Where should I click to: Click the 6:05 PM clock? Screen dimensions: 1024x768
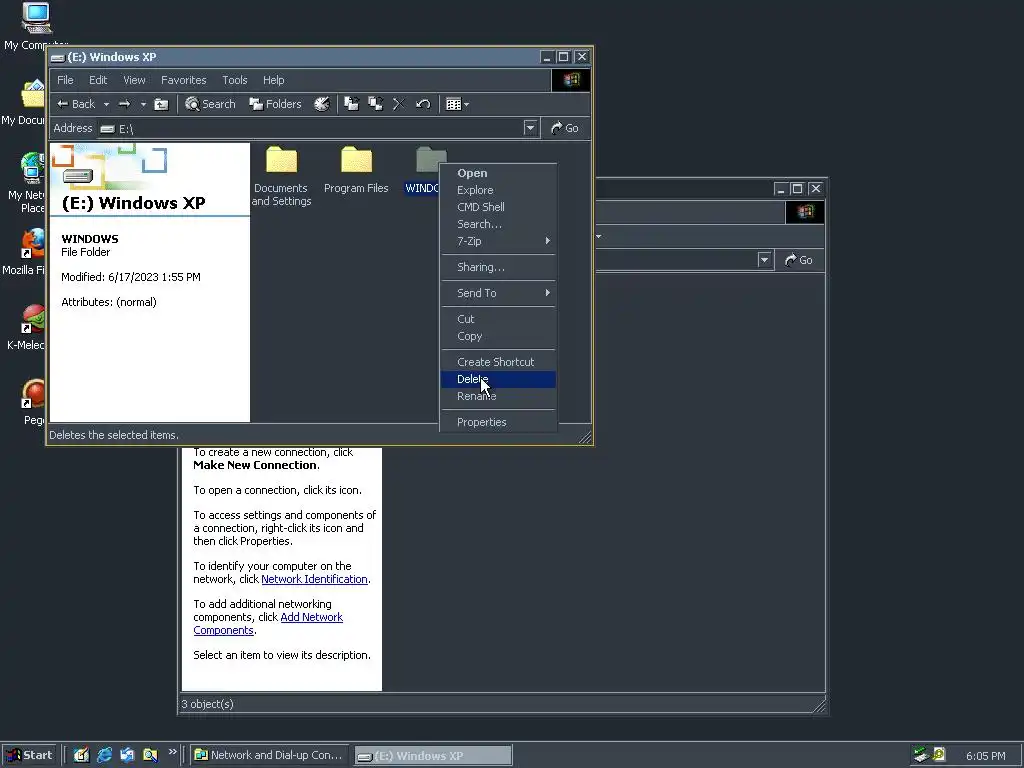click(985, 756)
